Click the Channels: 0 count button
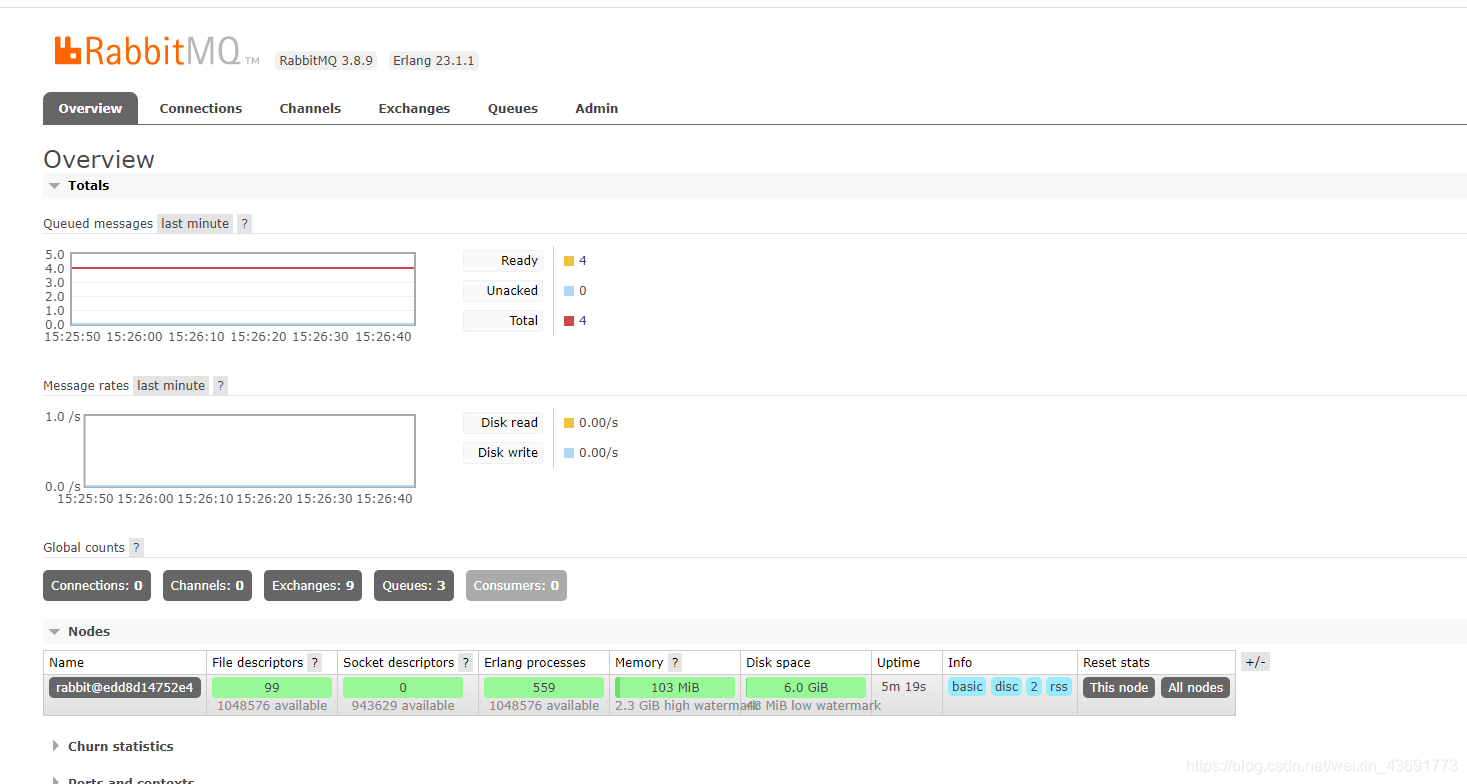The width and height of the screenshot is (1467, 784). coord(207,586)
